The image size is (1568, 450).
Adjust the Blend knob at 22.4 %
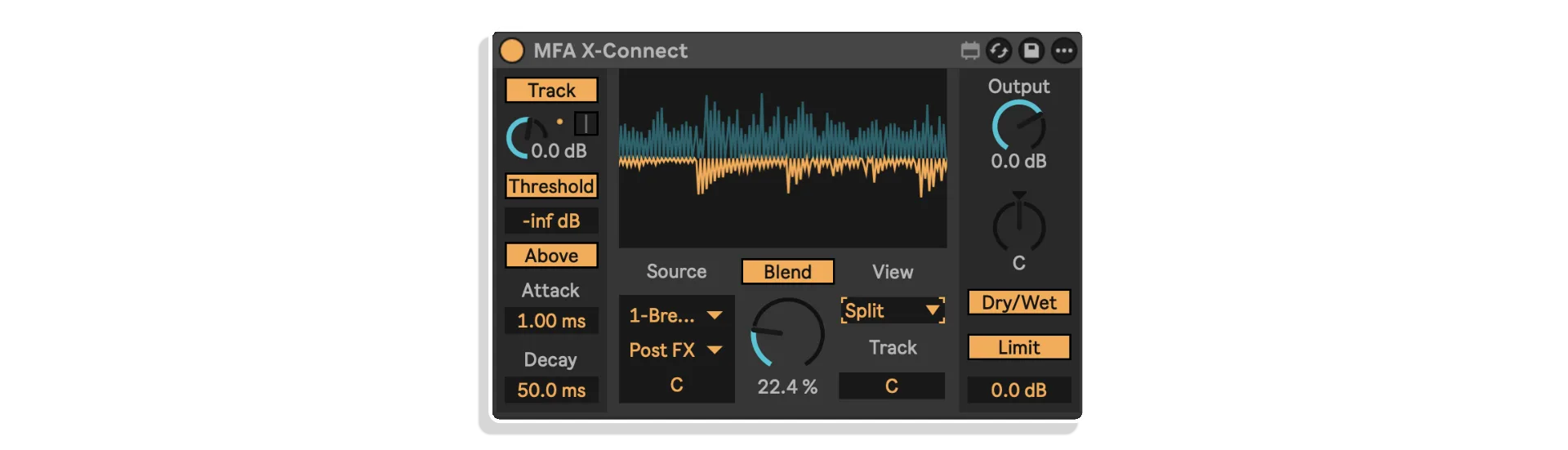[x=787, y=333]
